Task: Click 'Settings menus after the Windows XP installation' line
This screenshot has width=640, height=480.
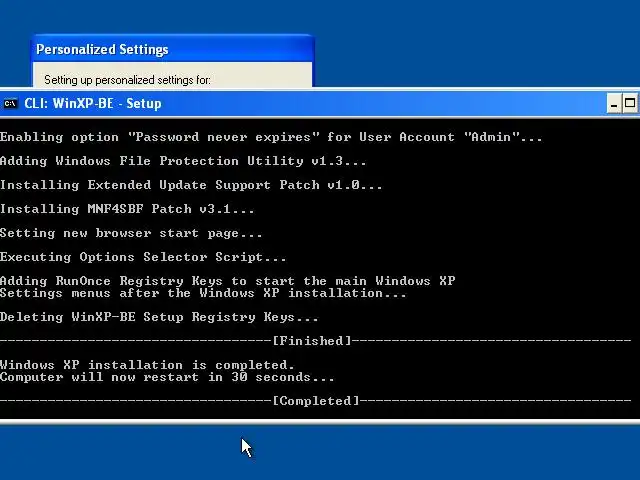Action: 203,293
